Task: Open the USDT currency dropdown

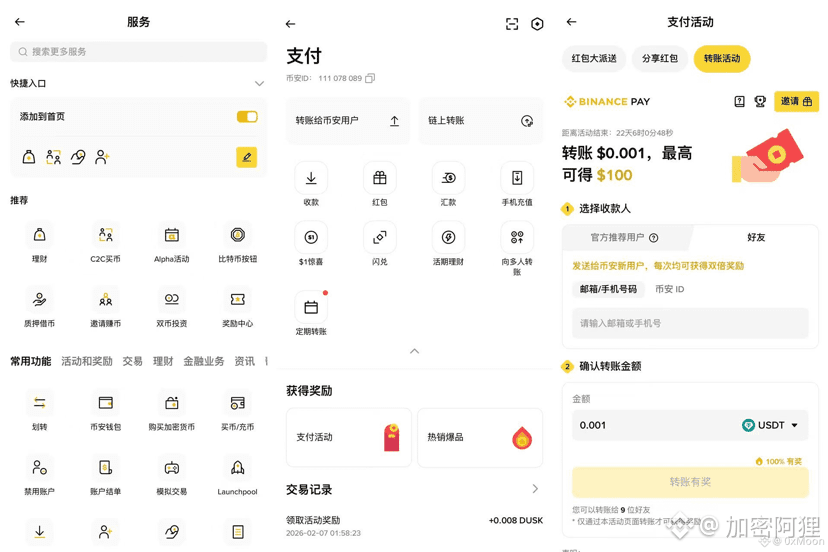Action: pos(770,425)
